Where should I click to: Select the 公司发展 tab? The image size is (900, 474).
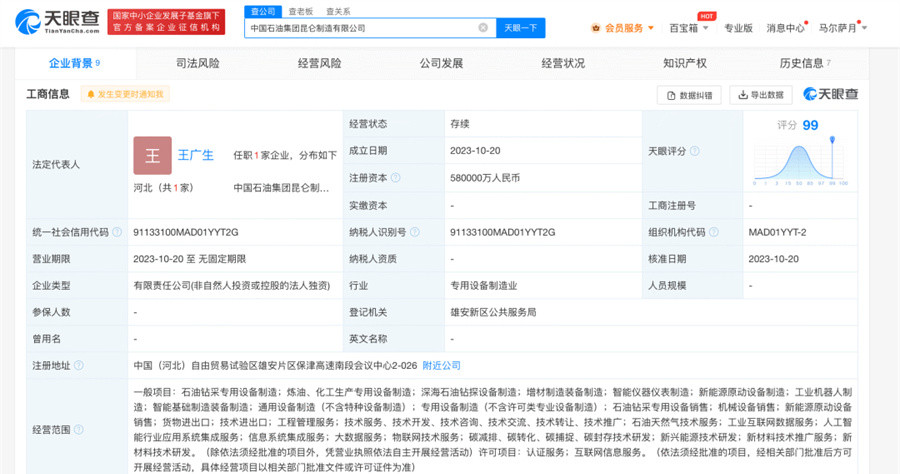coord(441,63)
